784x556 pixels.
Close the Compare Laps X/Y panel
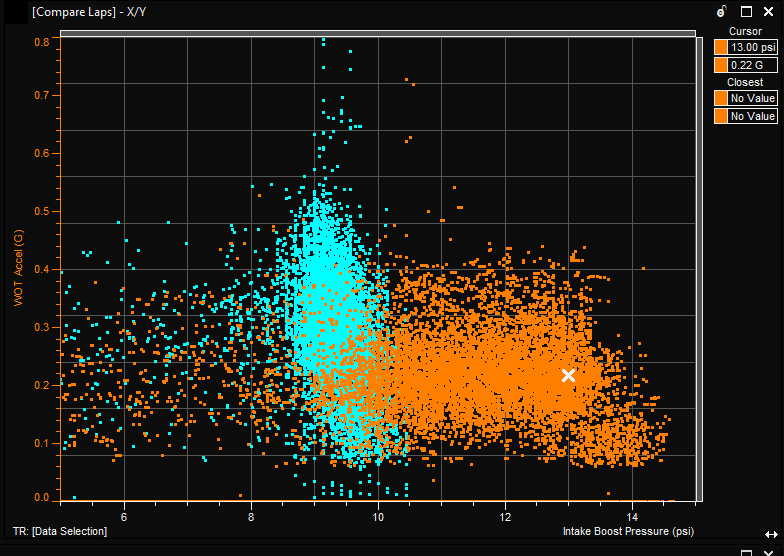pos(769,12)
